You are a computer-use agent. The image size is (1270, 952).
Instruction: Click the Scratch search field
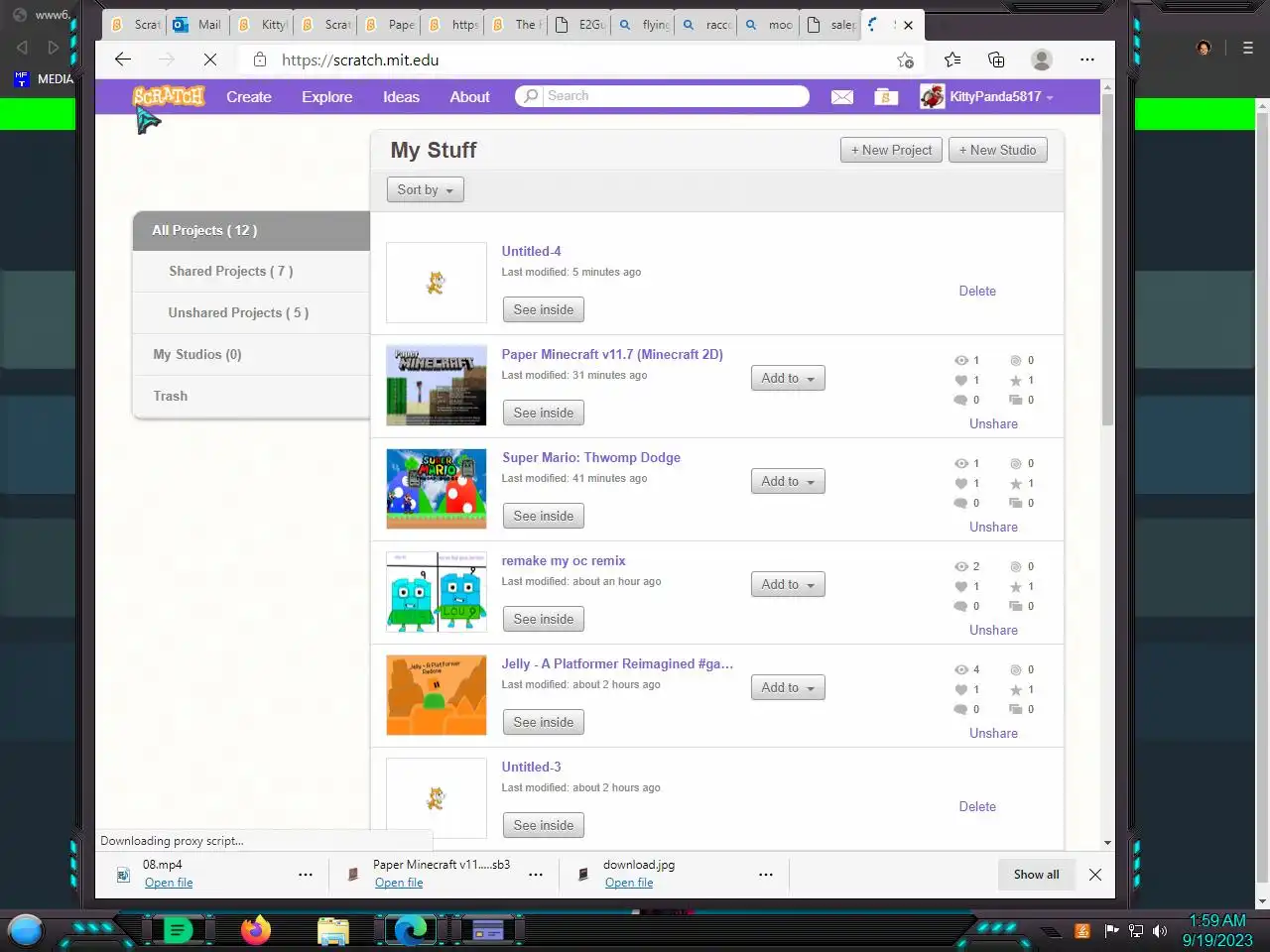click(x=675, y=96)
